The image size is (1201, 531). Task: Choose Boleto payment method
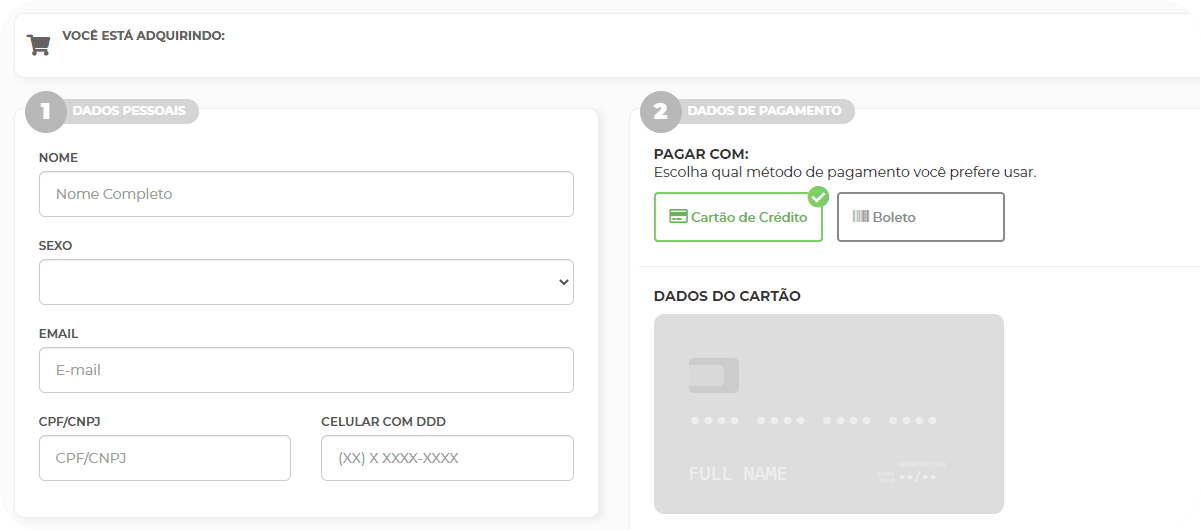pos(921,217)
